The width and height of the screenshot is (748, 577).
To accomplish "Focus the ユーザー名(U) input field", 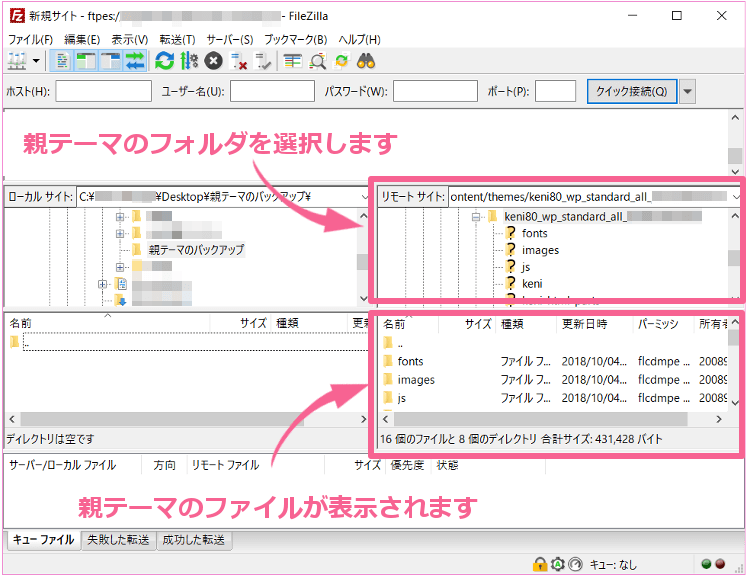I will 272,91.
